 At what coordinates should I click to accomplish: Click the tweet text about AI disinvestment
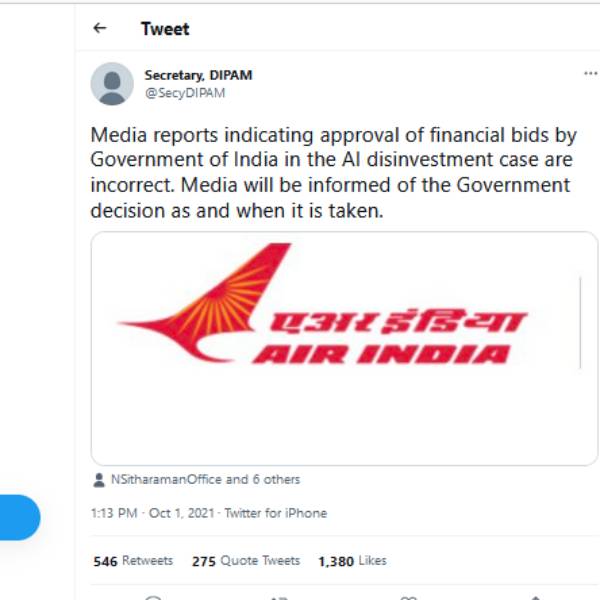coord(335,173)
